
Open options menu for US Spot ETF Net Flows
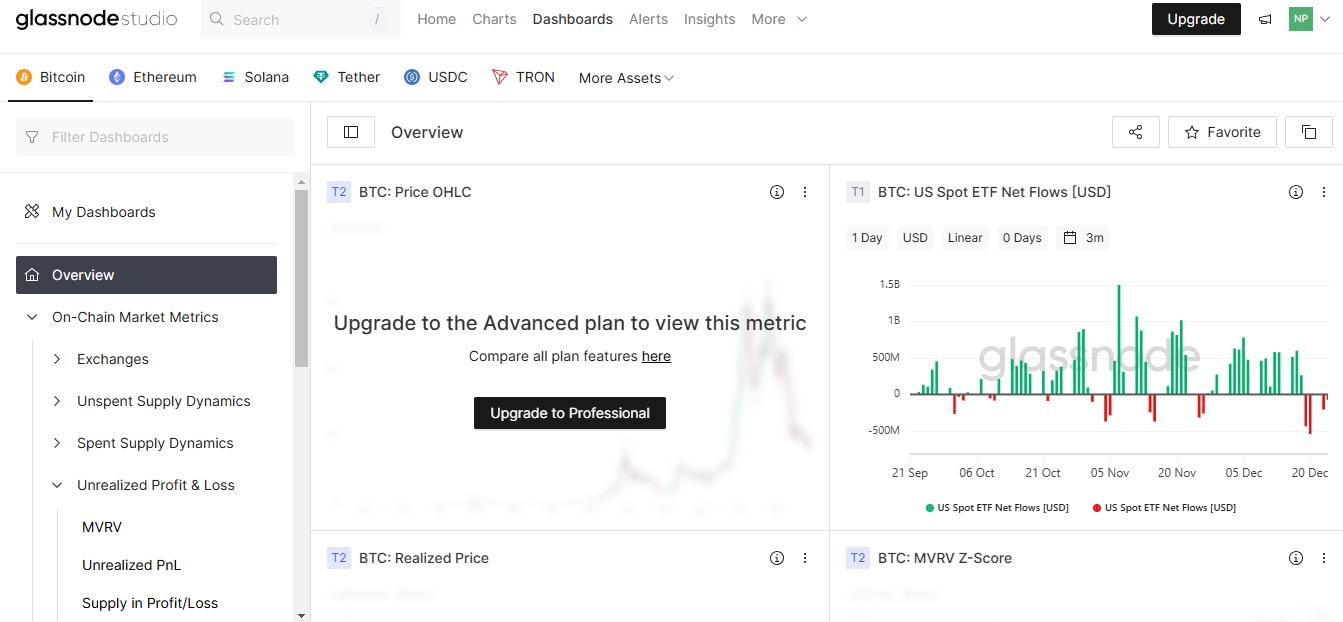click(x=1324, y=192)
